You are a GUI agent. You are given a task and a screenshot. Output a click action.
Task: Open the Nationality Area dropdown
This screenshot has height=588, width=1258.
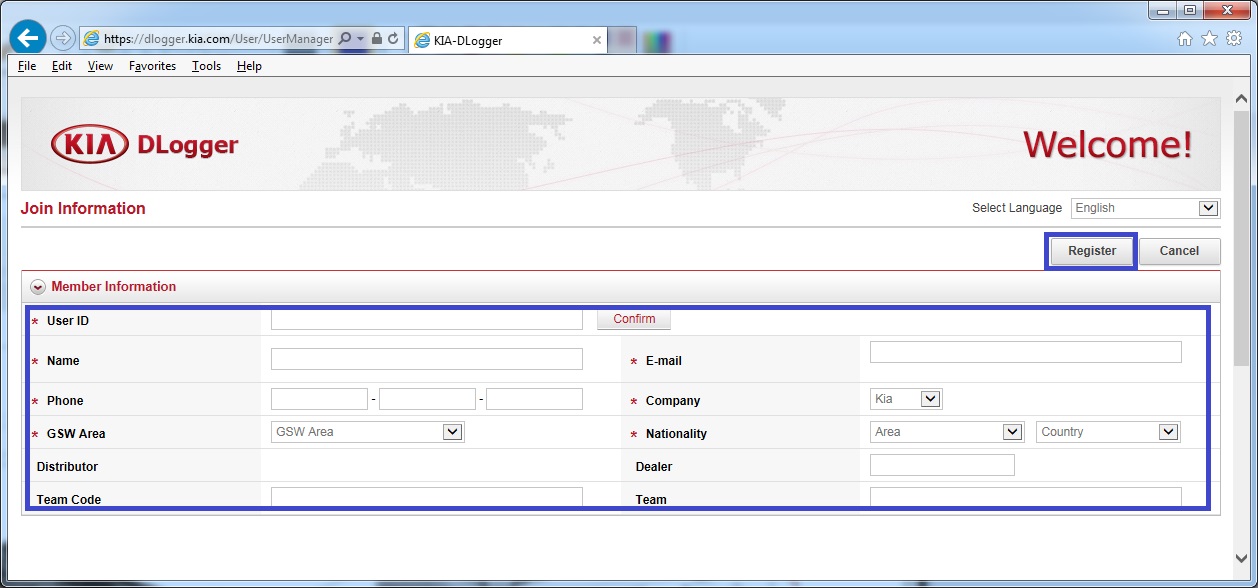pyautogui.click(x=947, y=432)
